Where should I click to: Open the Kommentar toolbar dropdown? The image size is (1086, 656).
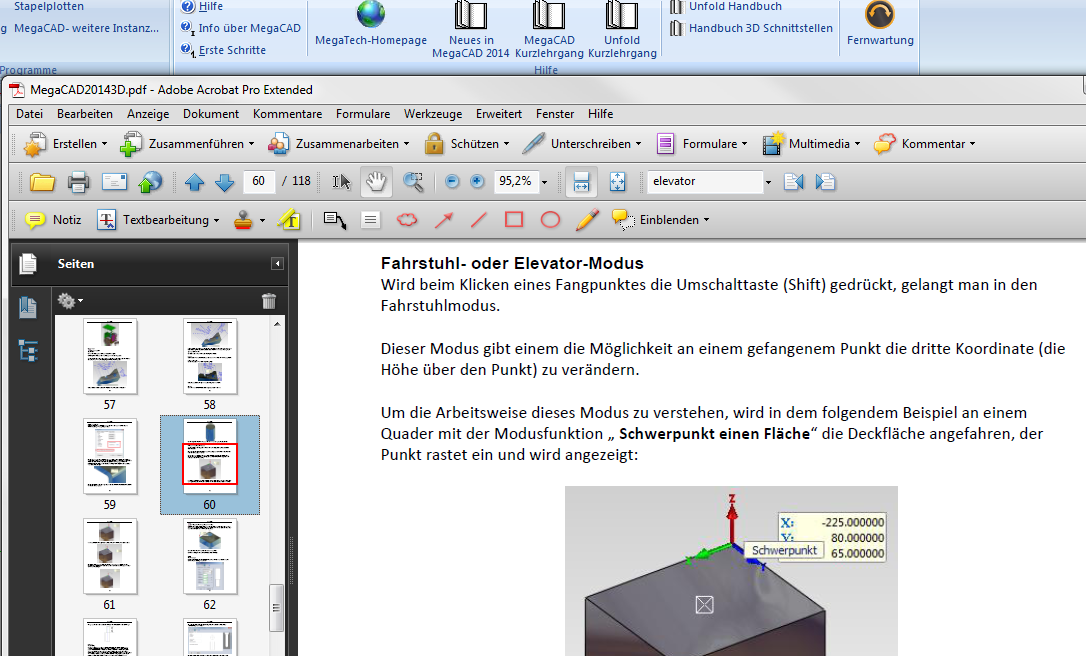tap(925, 144)
